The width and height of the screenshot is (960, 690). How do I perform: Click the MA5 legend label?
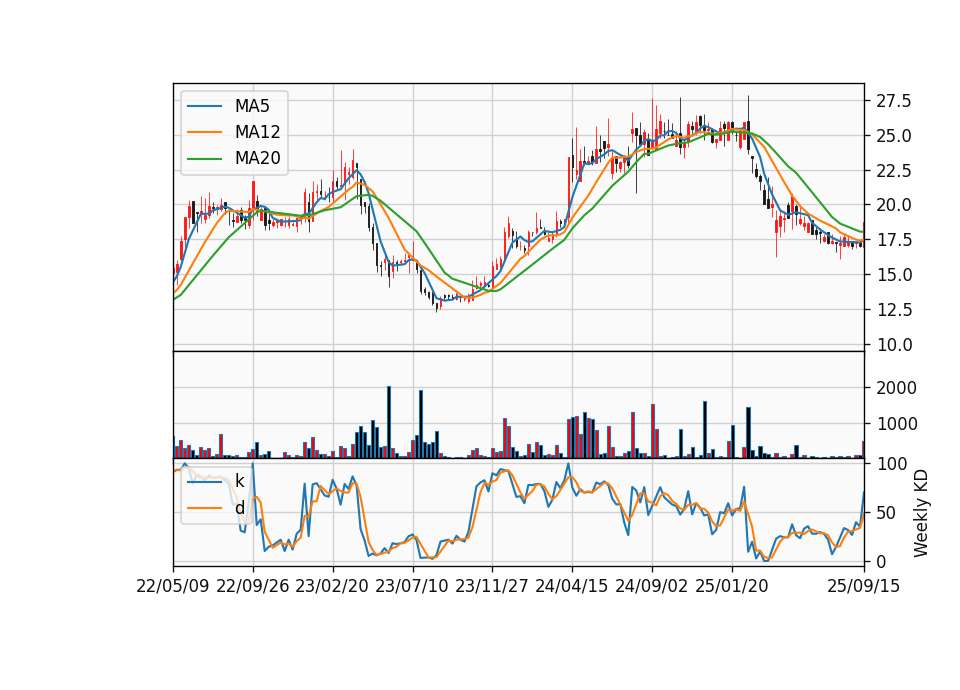252,106
